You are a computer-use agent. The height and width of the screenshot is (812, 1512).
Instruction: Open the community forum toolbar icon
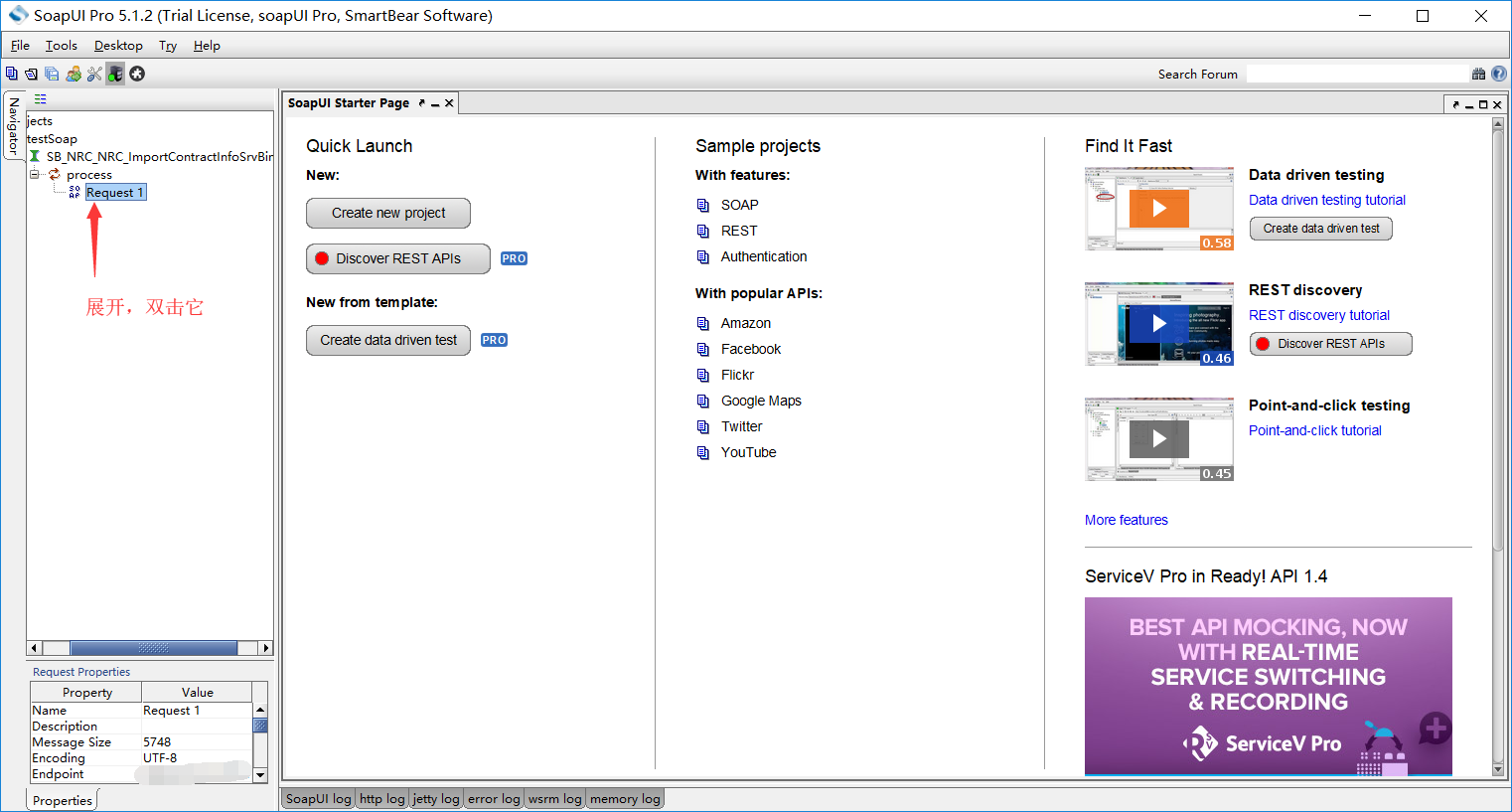tap(74, 74)
